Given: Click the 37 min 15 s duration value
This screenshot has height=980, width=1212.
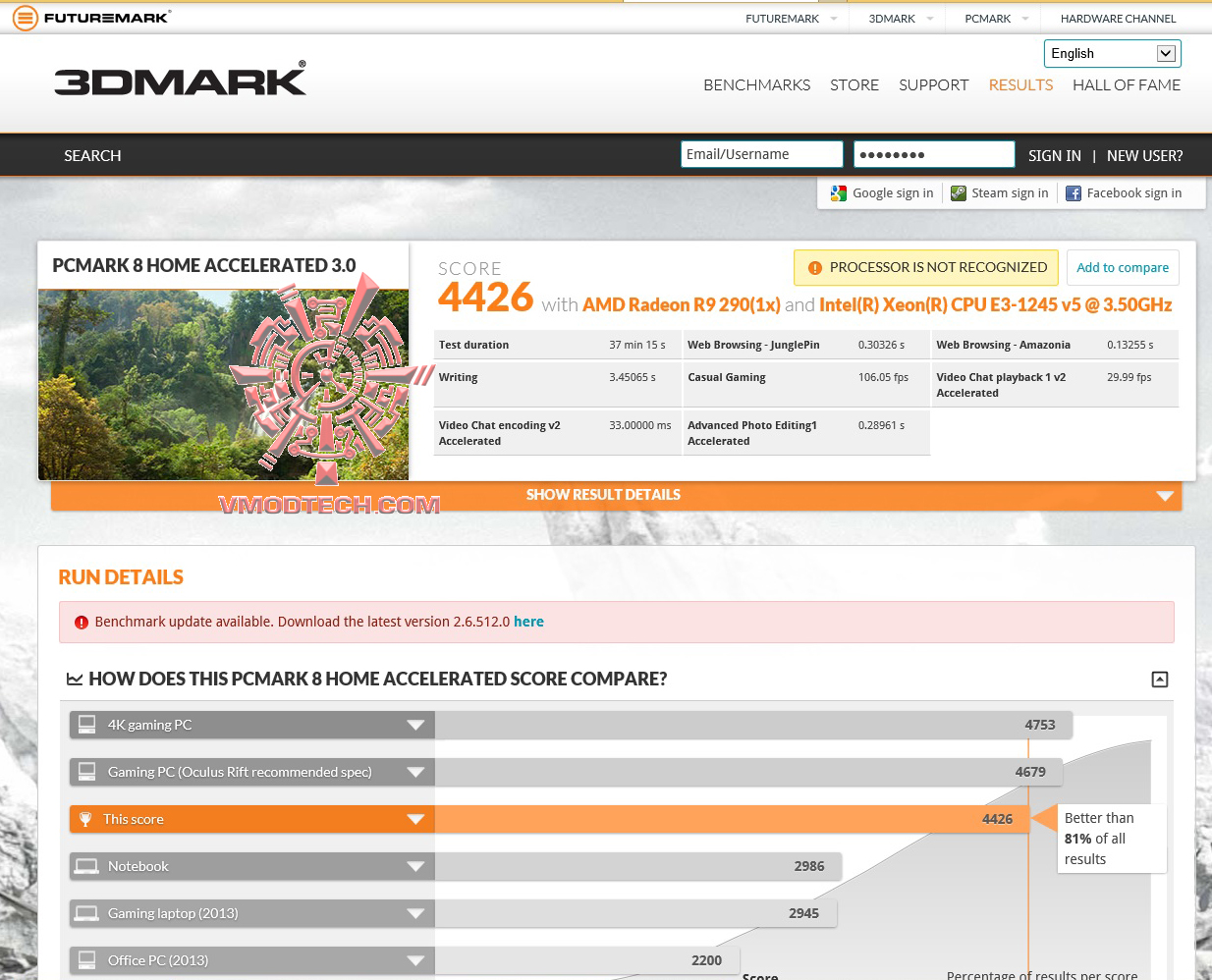Looking at the screenshot, I should click(637, 345).
